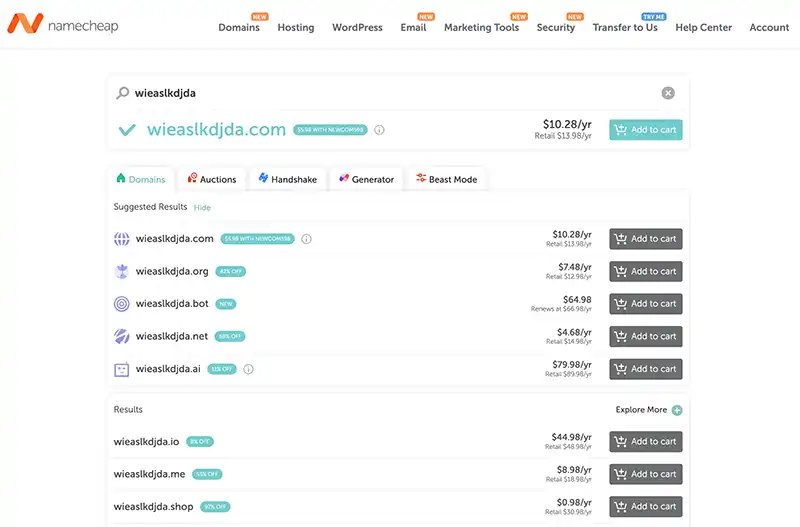Image resolution: width=800 pixels, height=527 pixels.
Task: Add wieaslkdjda.shop to cart
Action: 645,507
